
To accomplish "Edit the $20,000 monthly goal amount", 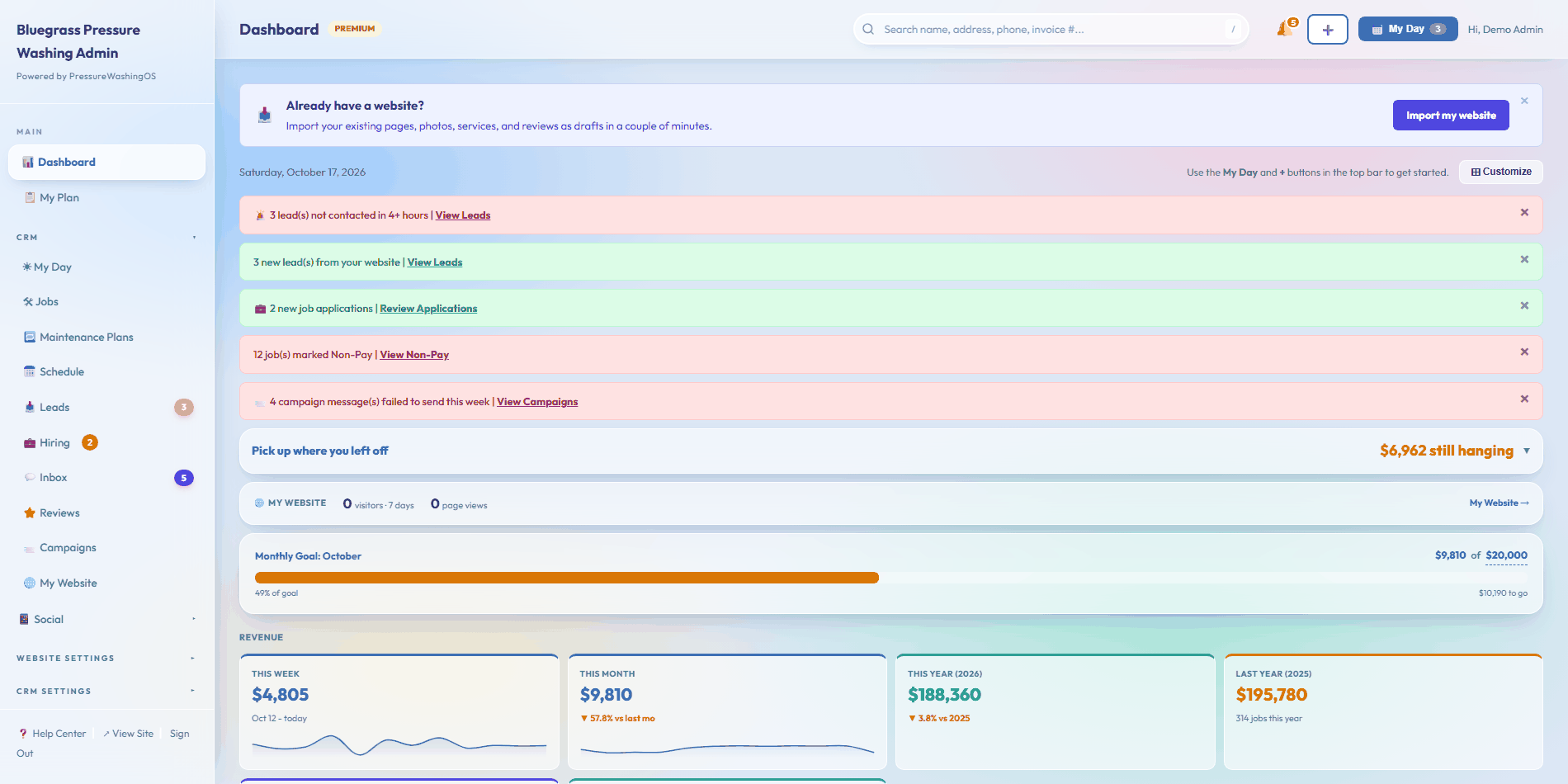I will click(1506, 555).
